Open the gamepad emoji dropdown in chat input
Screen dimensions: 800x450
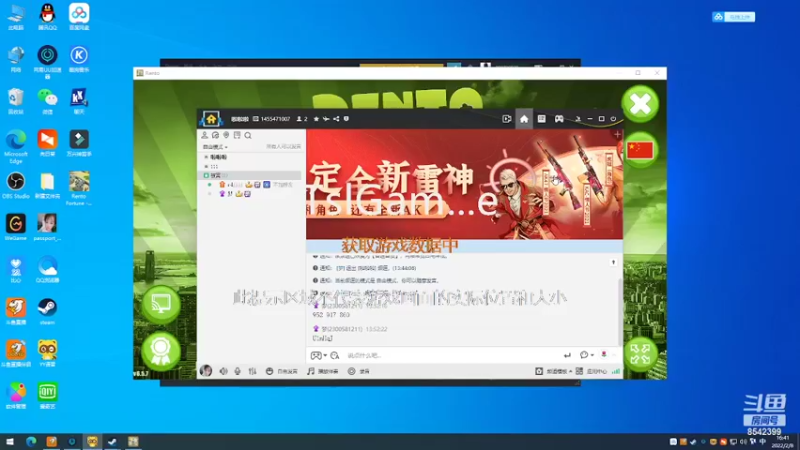coord(318,356)
